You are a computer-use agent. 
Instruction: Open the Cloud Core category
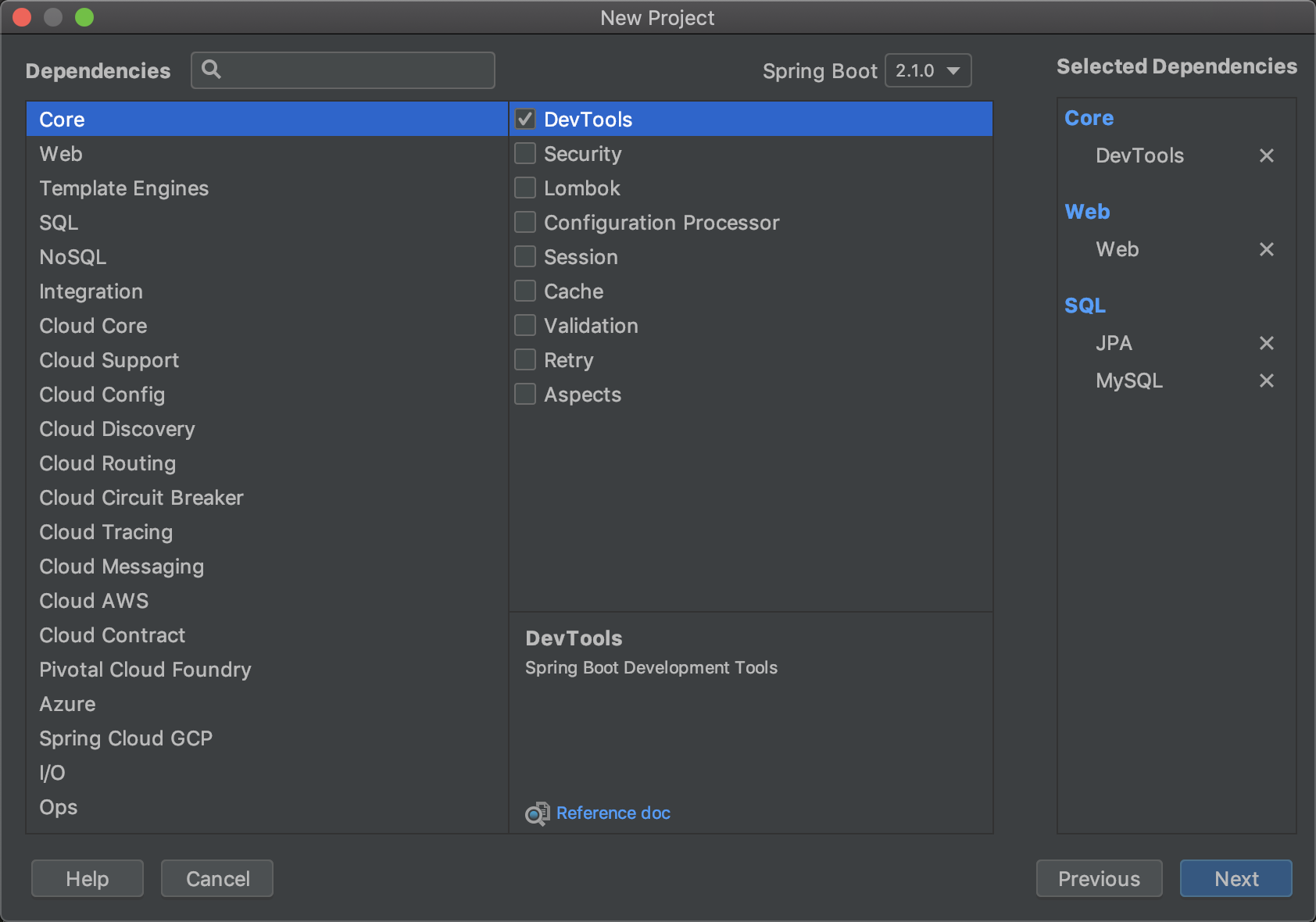point(267,326)
